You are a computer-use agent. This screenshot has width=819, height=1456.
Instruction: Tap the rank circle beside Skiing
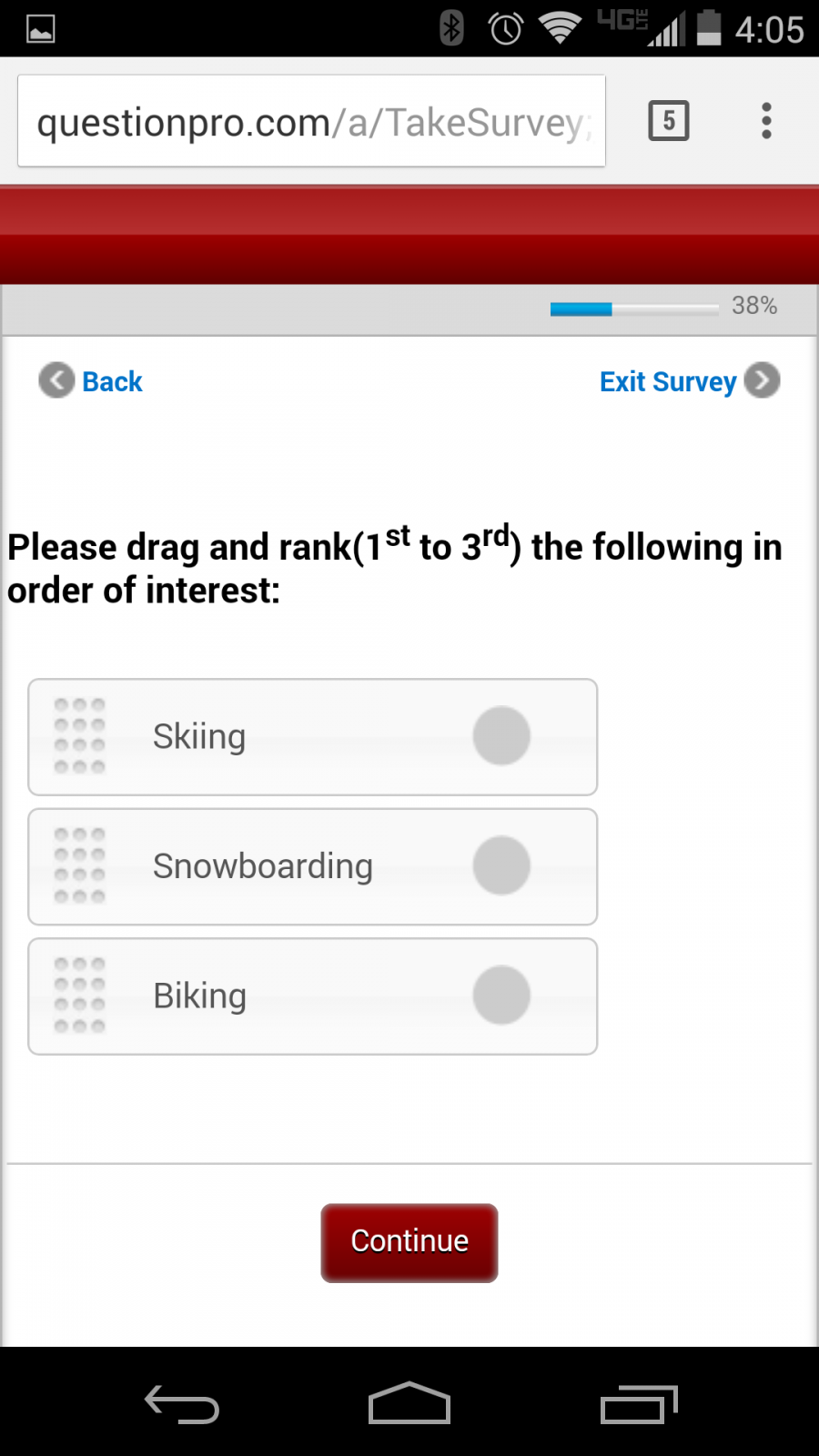pyautogui.click(x=500, y=735)
